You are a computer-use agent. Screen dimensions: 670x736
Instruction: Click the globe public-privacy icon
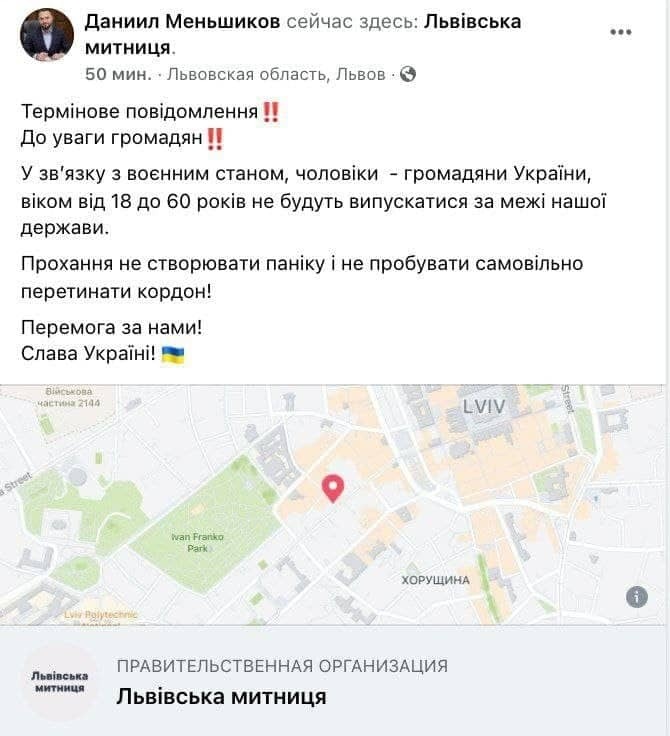[x=408, y=74]
